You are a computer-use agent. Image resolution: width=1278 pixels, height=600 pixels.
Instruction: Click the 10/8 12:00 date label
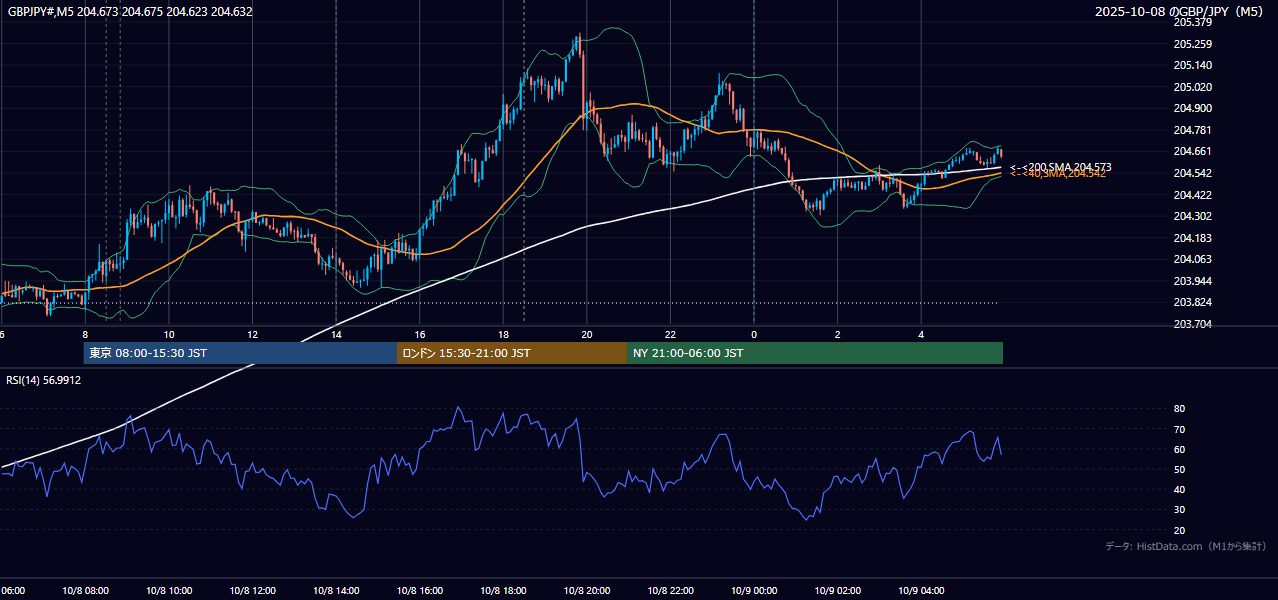252,590
